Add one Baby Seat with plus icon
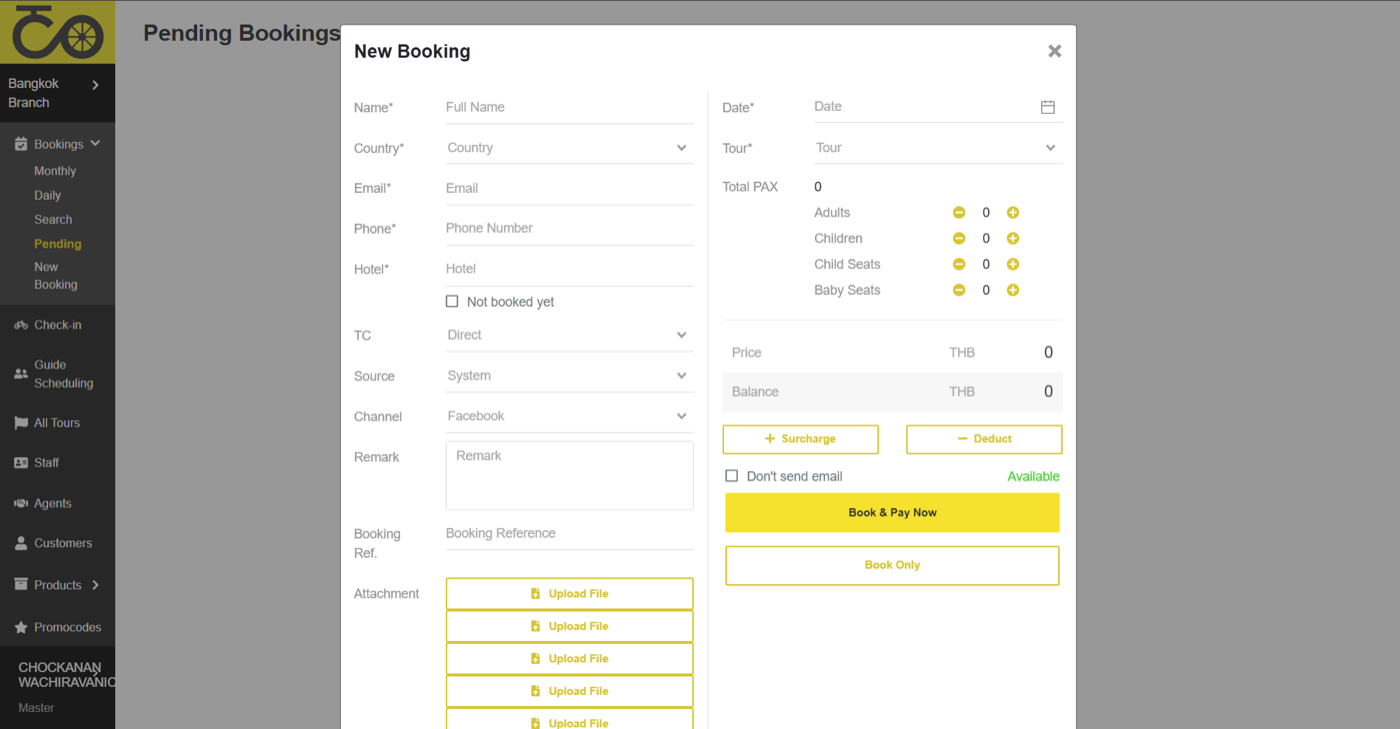 click(1013, 290)
